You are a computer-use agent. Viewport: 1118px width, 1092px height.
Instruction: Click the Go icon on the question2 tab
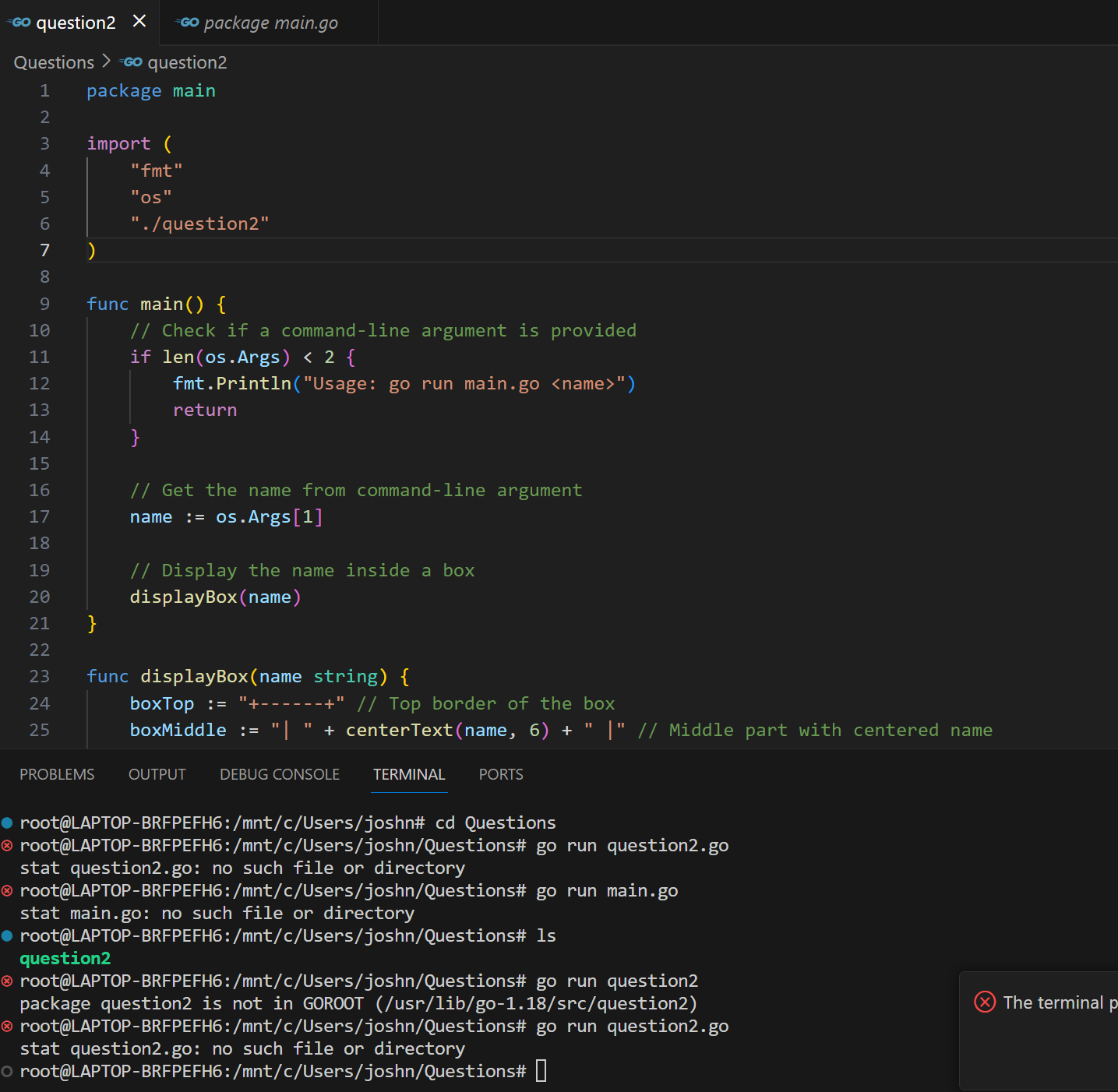coord(17,22)
